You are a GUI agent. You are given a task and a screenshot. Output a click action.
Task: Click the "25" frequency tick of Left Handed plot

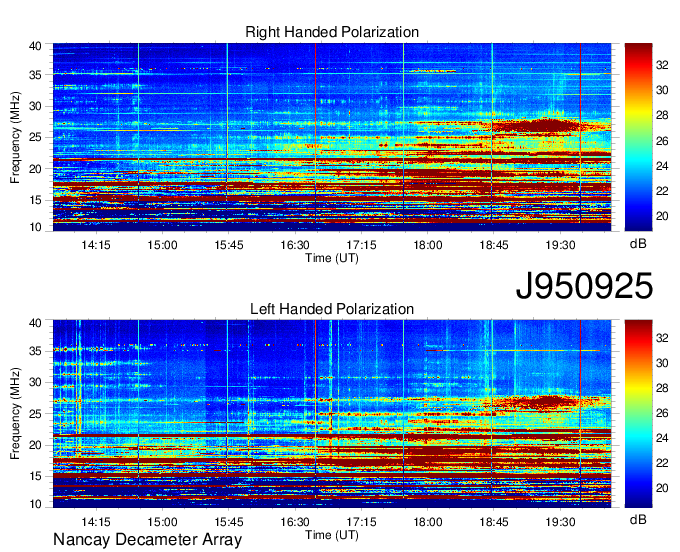click(x=36, y=414)
